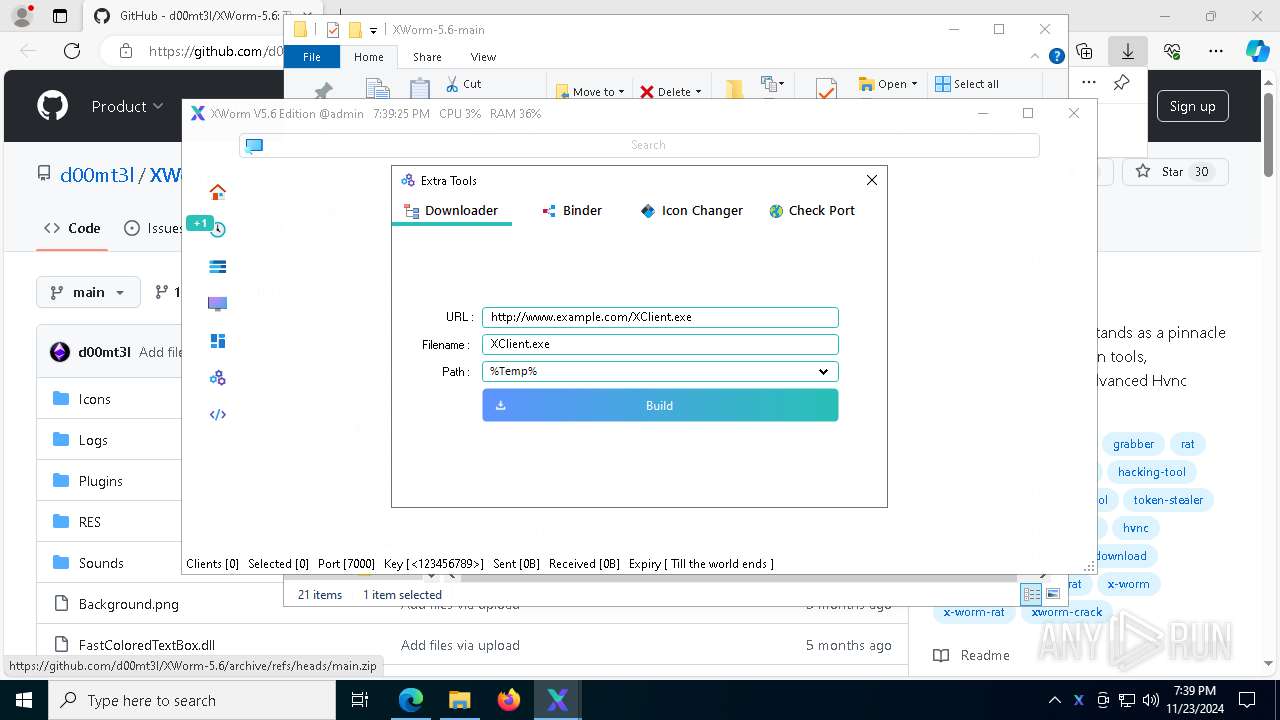The width and height of the screenshot is (1280, 720).
Task: Open the notification center icon
Action: [x=1247, y=700]
